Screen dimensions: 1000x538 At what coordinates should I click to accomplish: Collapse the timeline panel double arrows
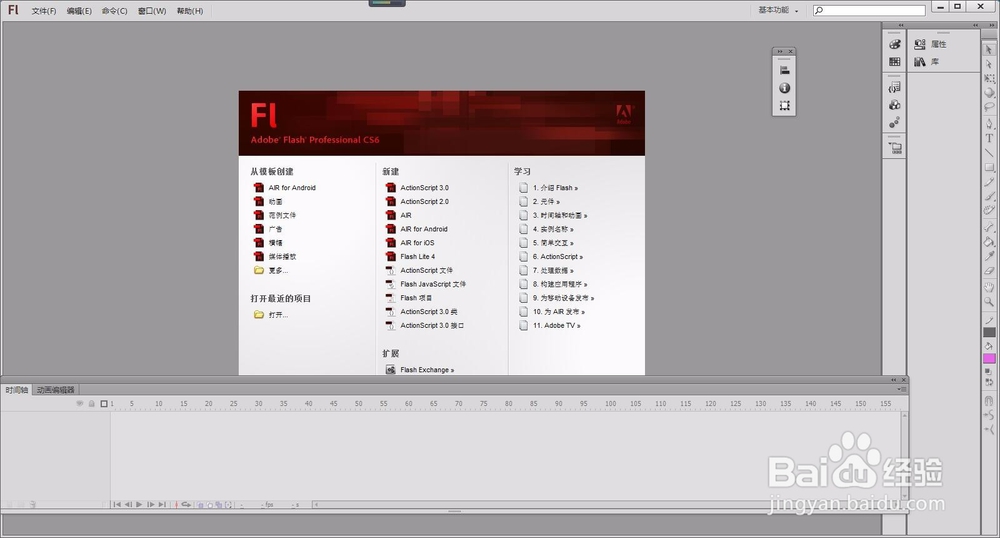(x=894, y=380)
